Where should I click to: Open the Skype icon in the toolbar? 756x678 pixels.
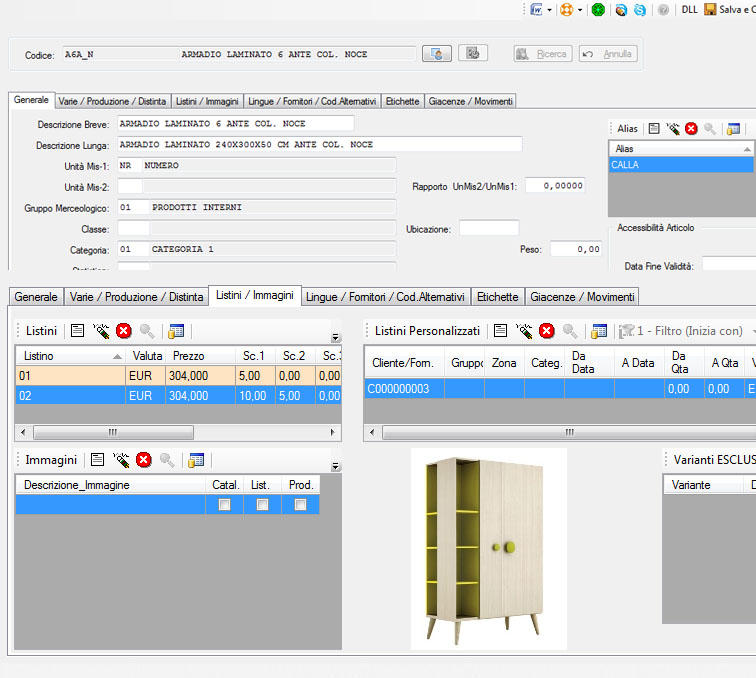pos(640,10)
